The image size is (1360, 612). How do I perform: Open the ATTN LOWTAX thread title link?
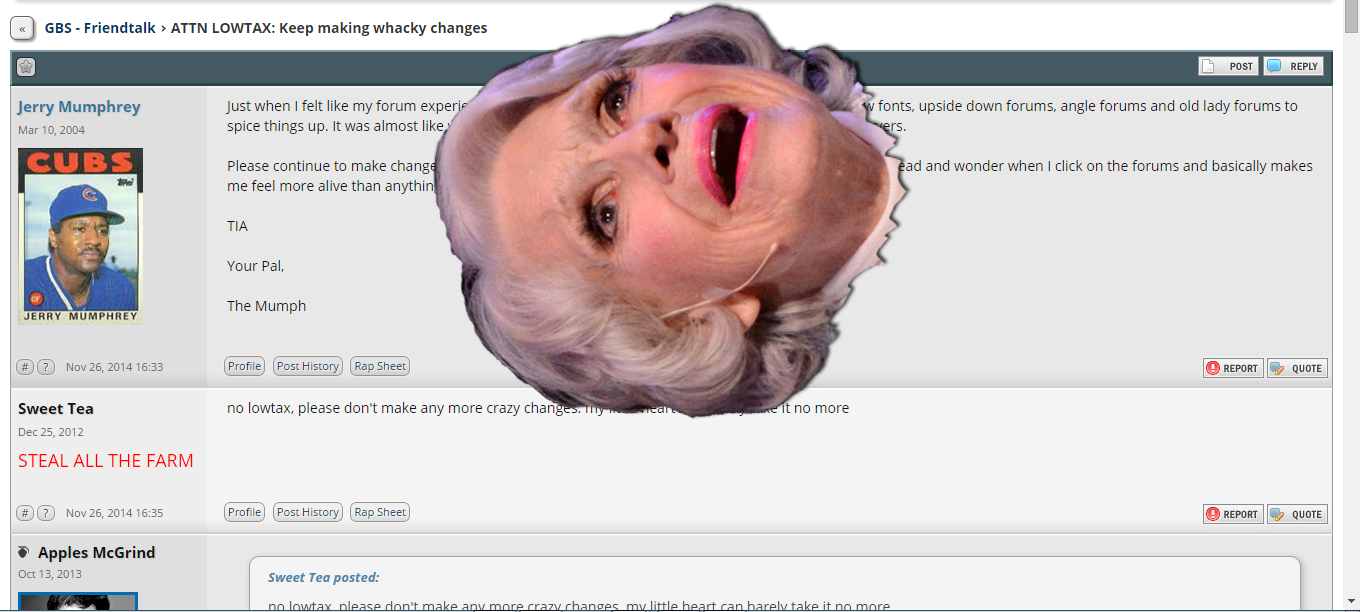pyautogui.click(x=329, y=28)
